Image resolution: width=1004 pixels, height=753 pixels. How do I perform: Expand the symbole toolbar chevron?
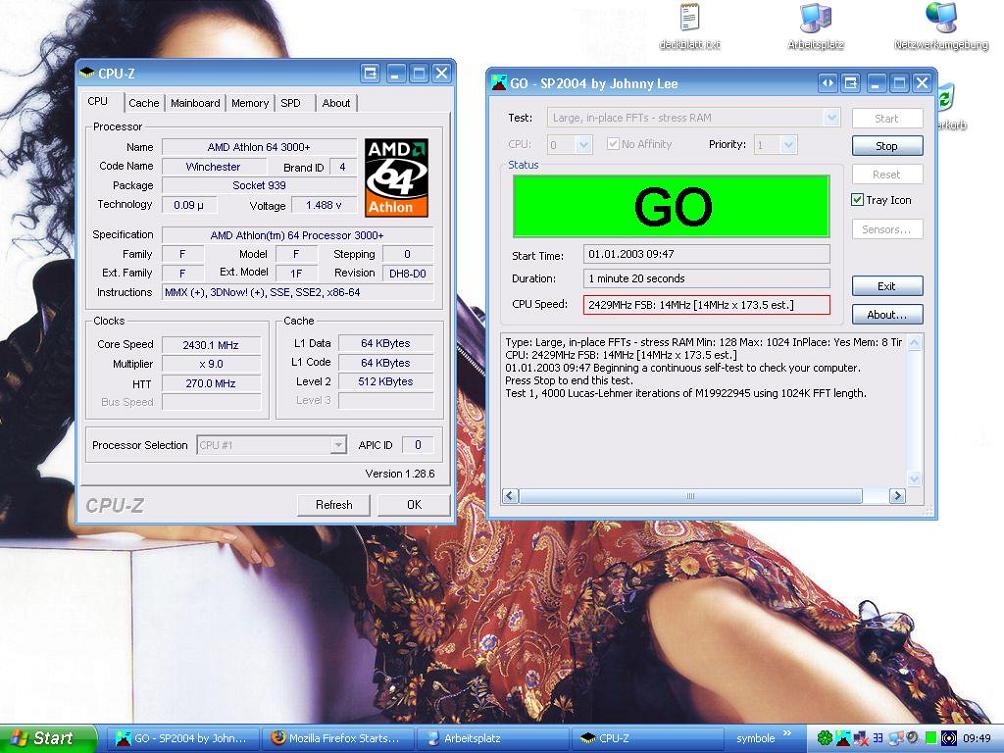click(787, 733)
